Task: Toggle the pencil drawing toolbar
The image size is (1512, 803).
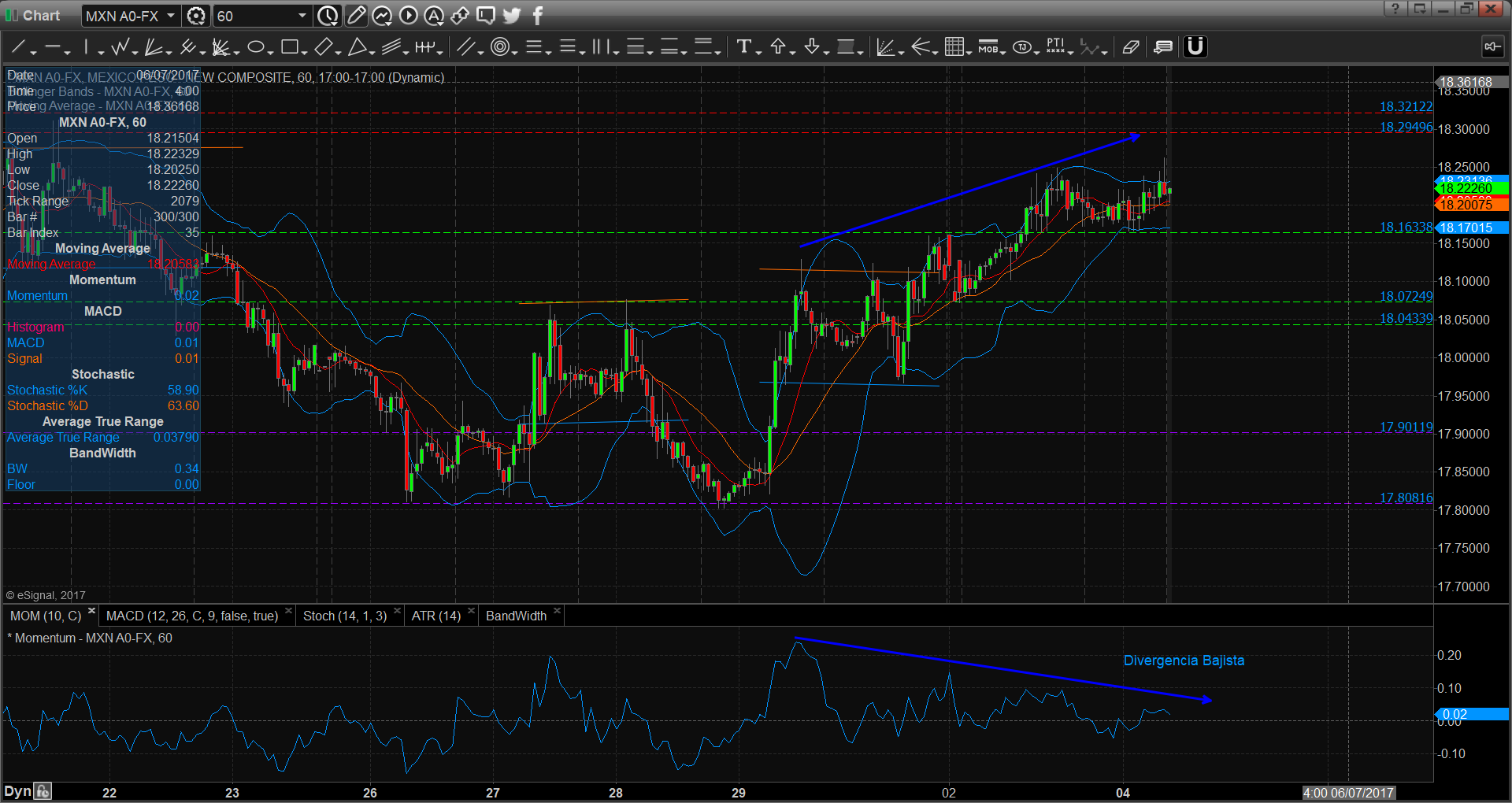Action: coord(356,15)
